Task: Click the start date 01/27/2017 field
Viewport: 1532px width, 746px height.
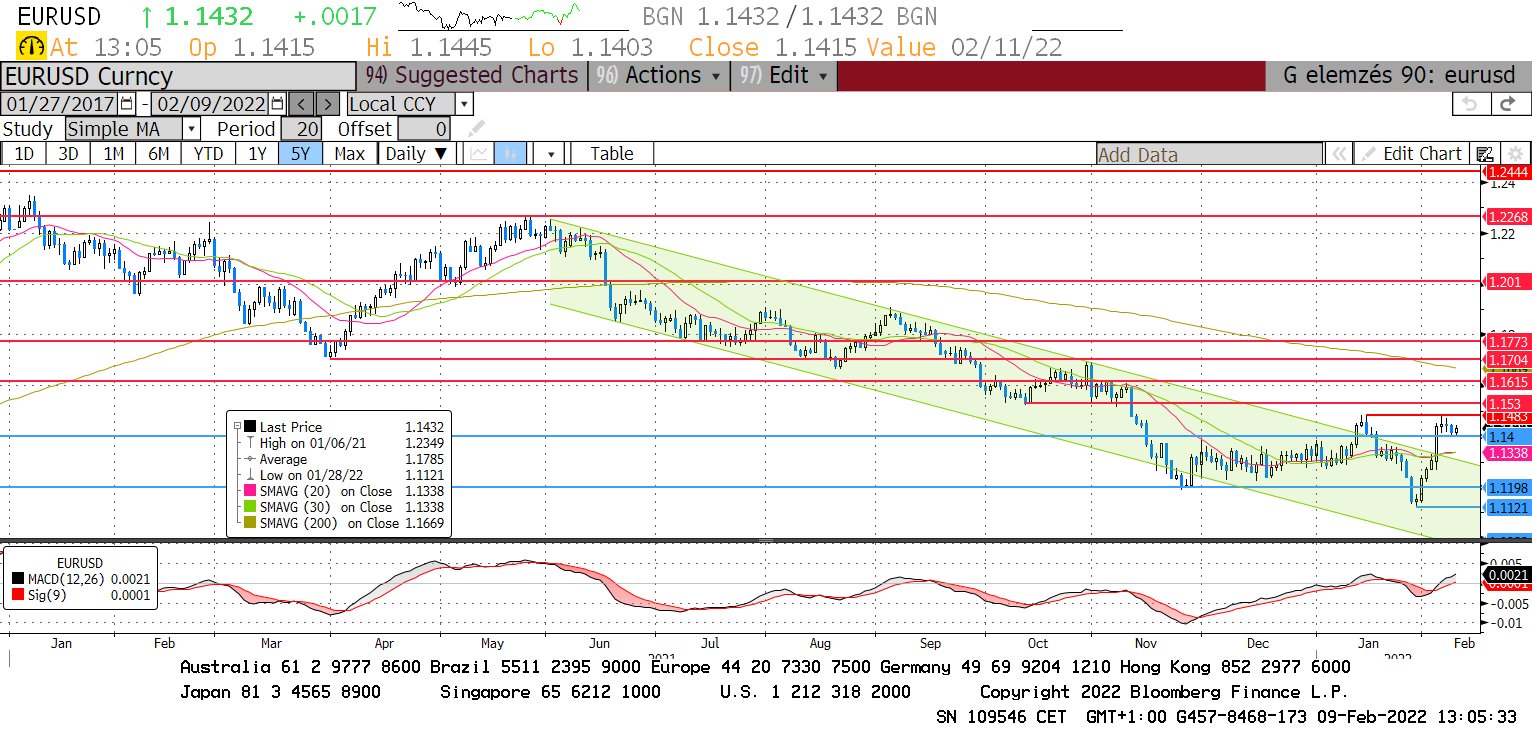Action: [60, 104]
